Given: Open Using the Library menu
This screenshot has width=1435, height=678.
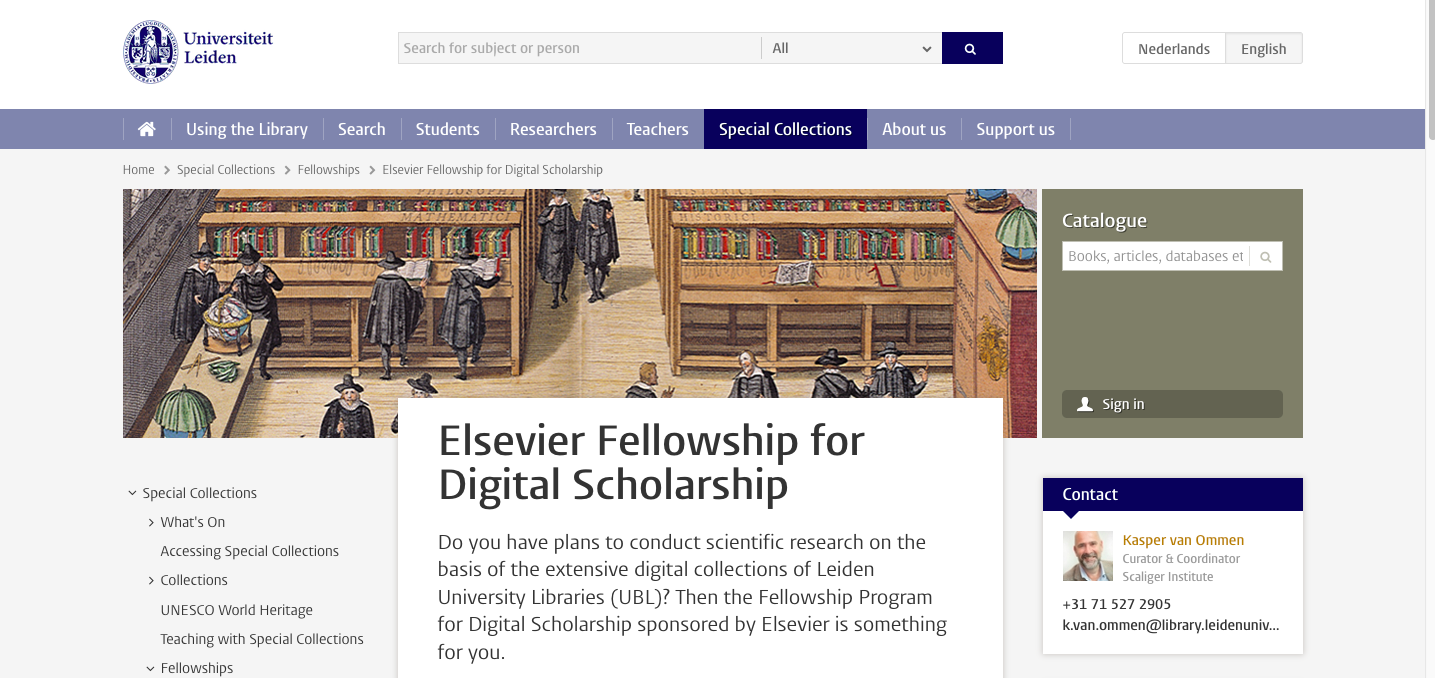Looking at the screenshot, I should (x=247, y=129).
